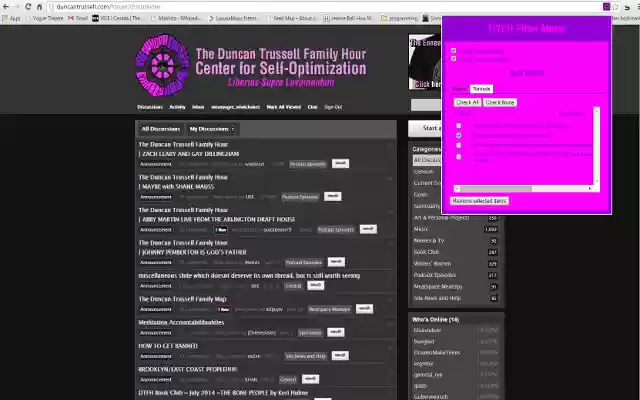Select the All Discussions tab
The width and height of the screenshot is (640, 400).
161,129
